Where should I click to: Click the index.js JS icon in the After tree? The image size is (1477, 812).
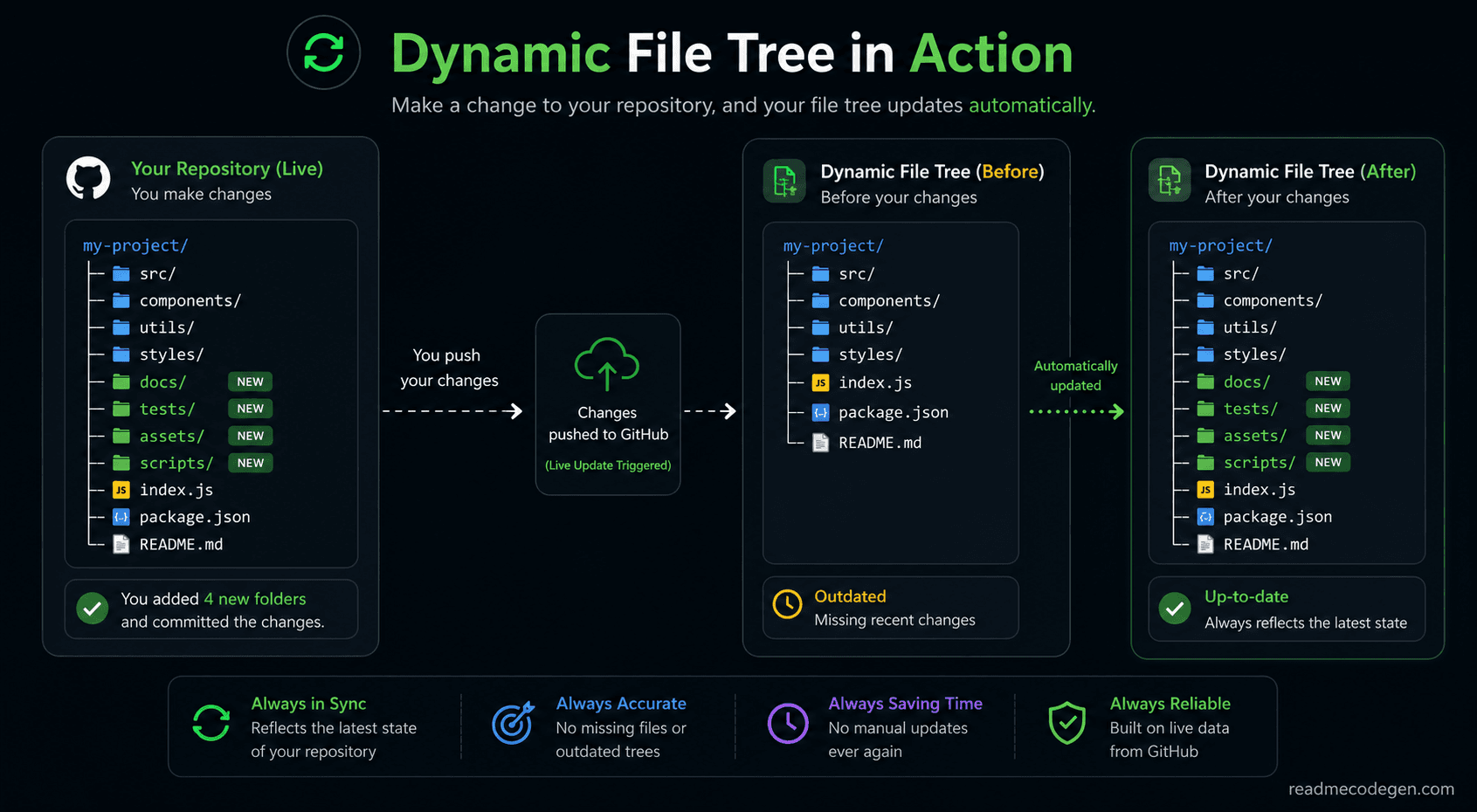pos(1205,491)
